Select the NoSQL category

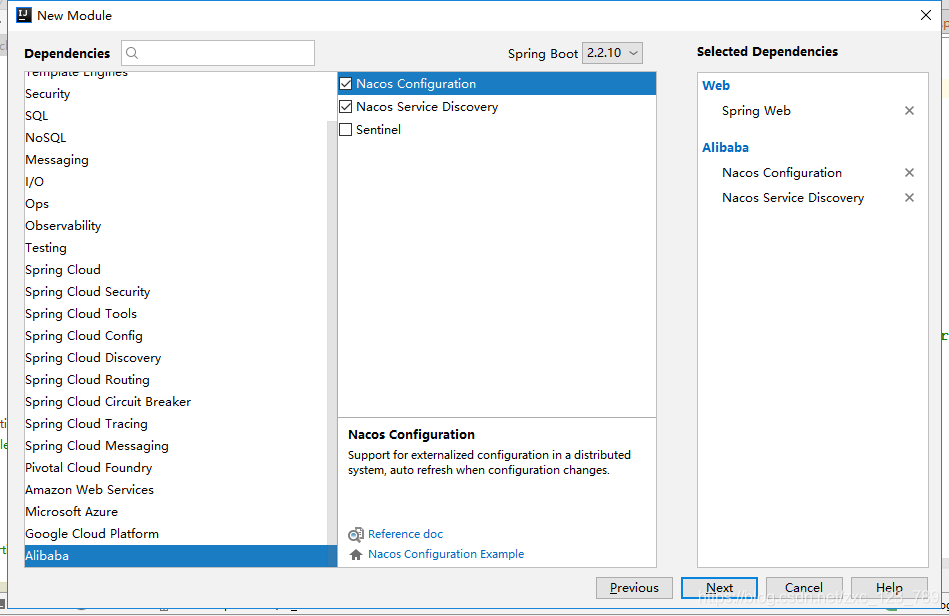176,137
